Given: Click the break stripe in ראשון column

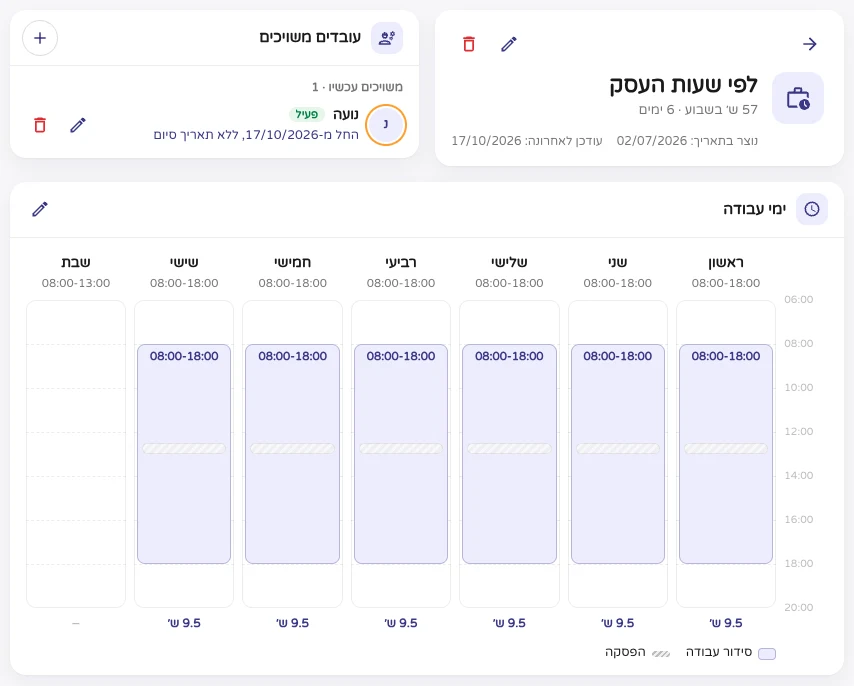Looking at the screenshot, I should click(725, 449).
